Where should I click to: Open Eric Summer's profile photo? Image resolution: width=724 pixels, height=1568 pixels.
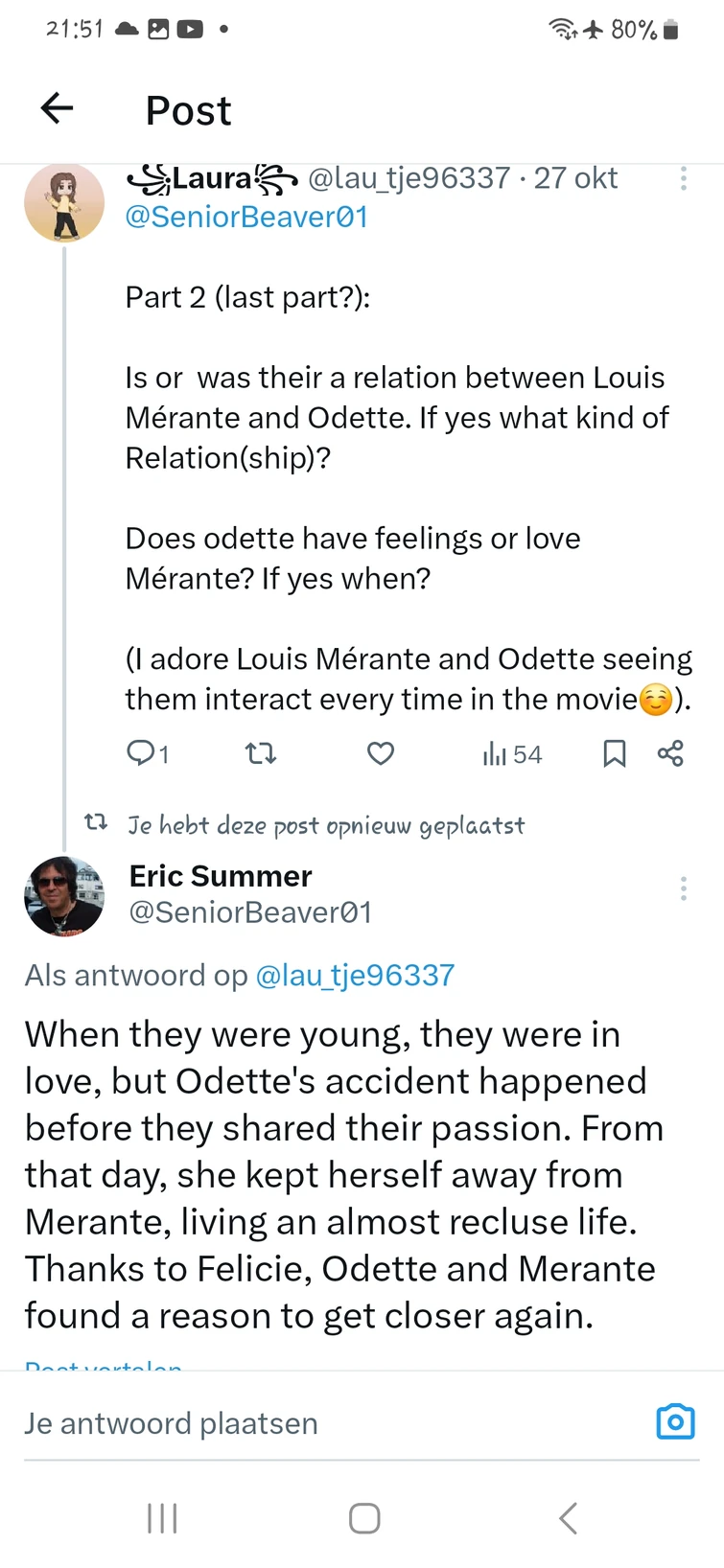point(64,896)
